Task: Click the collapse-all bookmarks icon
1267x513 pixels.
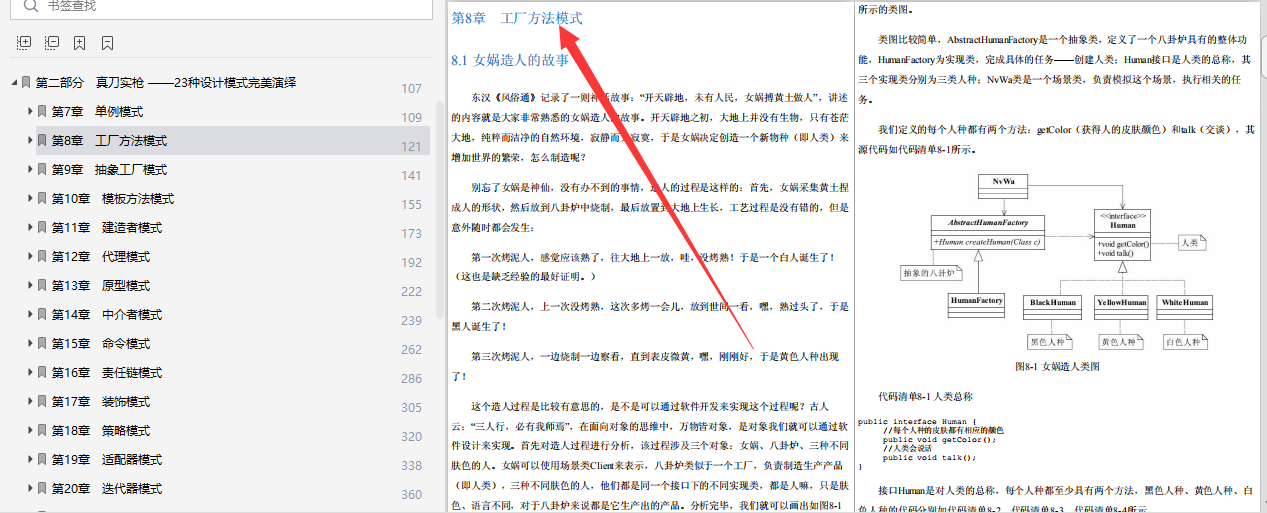Action: [52, 43]
